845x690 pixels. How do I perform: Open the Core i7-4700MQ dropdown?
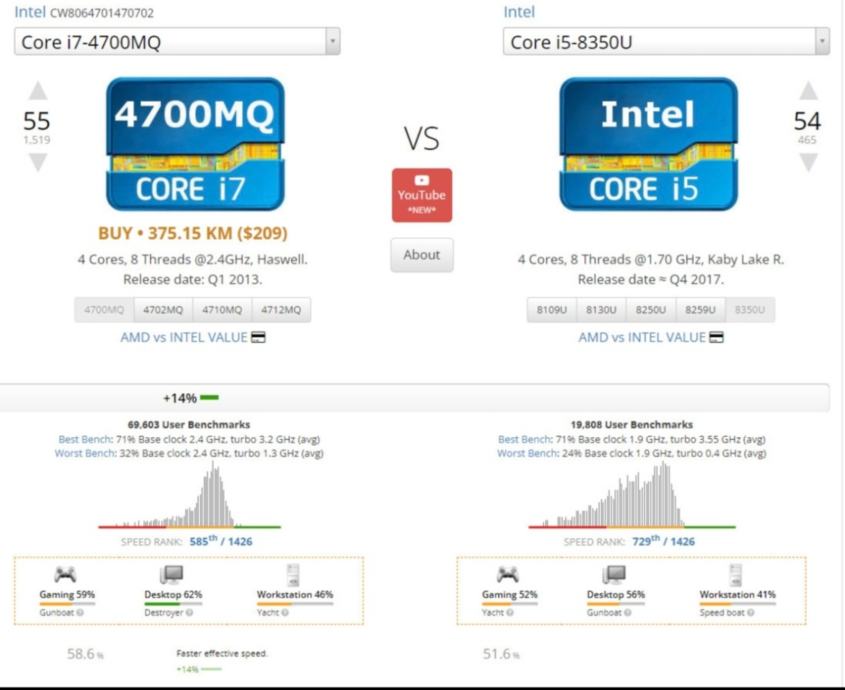[x=177, y=41]
